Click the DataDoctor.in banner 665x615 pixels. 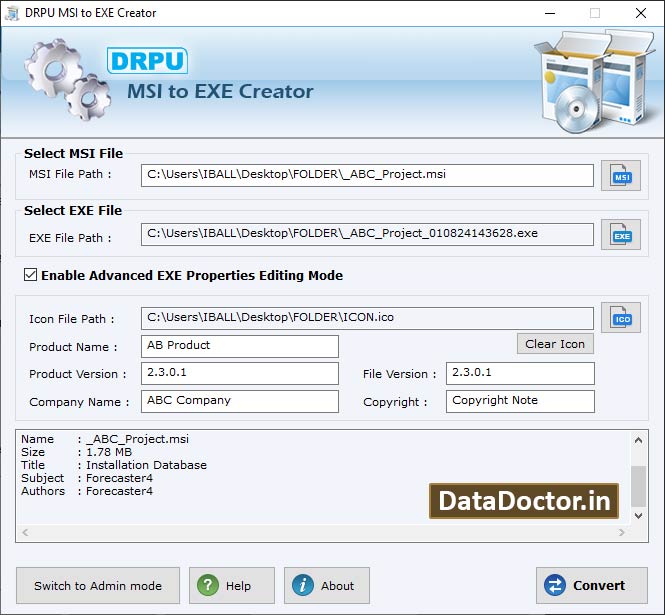[524, 501]
